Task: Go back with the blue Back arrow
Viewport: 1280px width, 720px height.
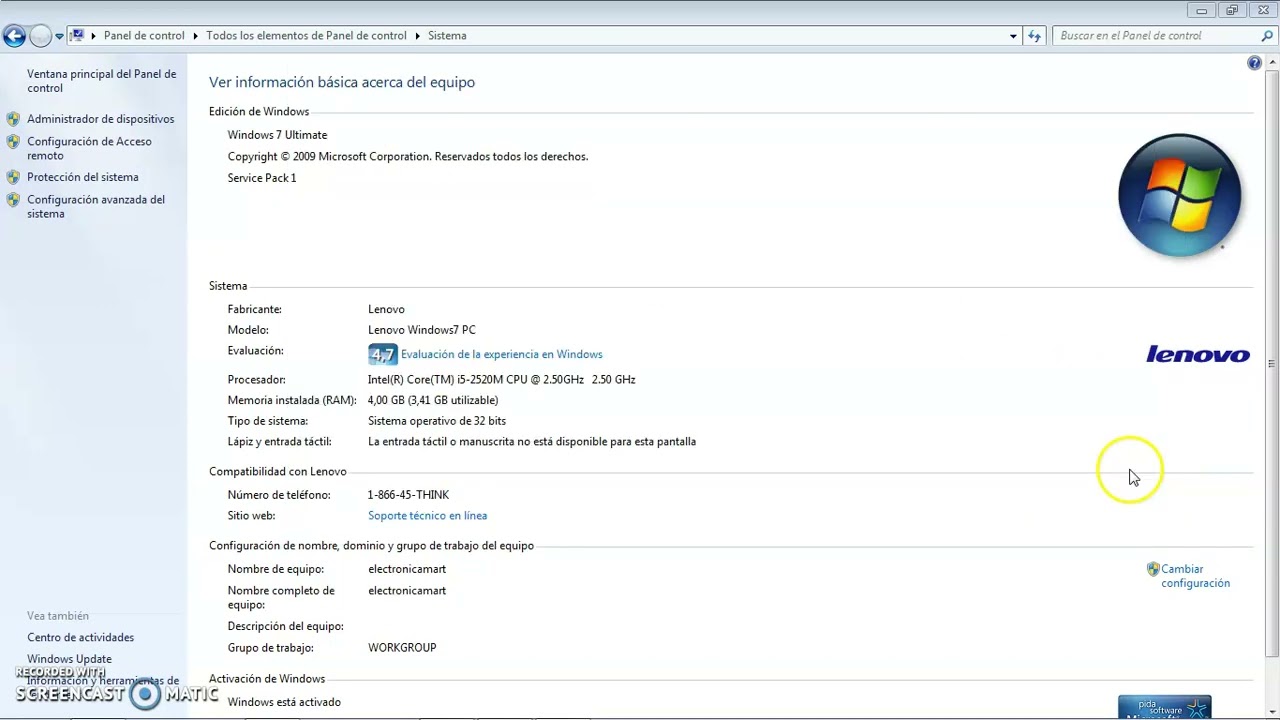Action: pyautogui.click(x=14, y=37)
